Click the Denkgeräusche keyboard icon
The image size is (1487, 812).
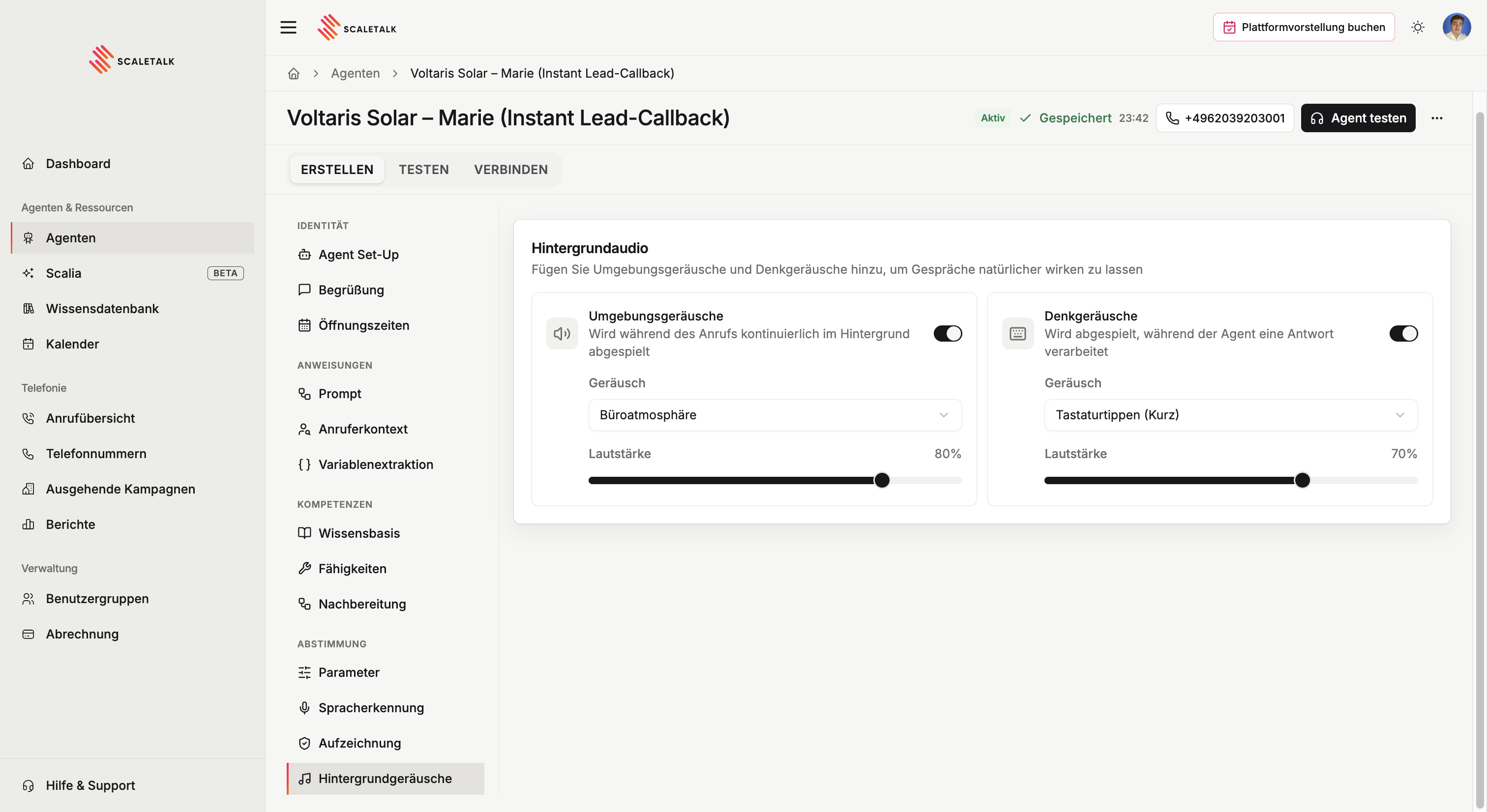tap(1018, 334)
